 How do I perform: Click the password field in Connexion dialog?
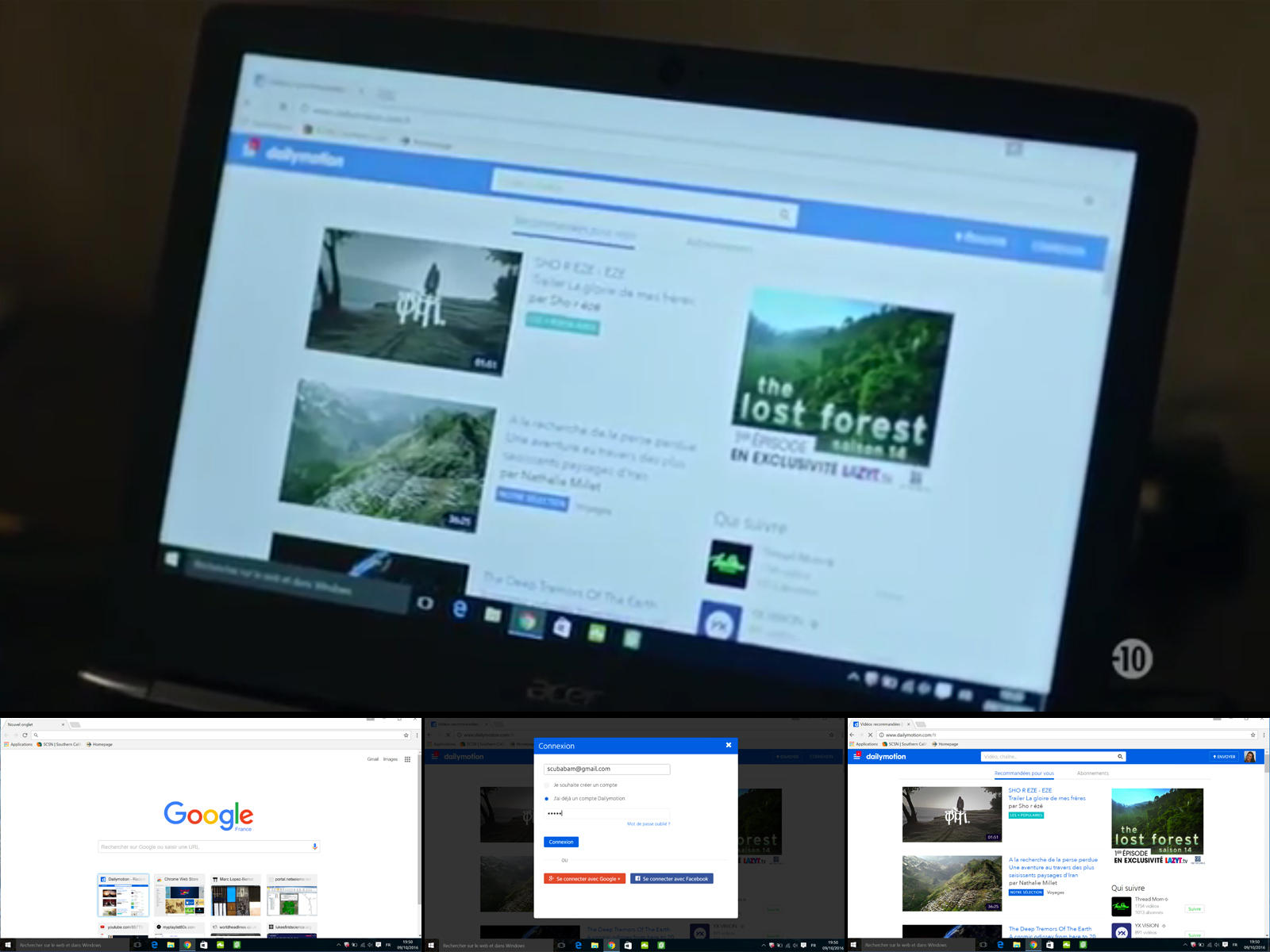pyautogui.click(x=607, y=813)
